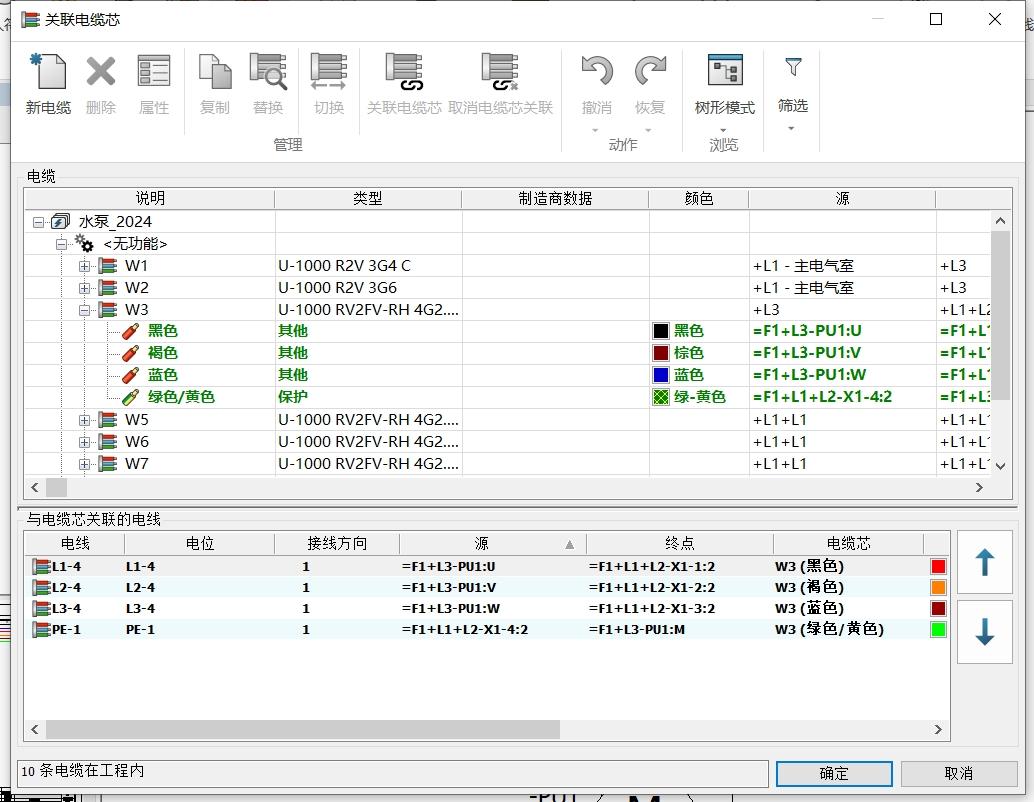Click the 新电缆 (New Cable) icon
This screenshot has width=1034, height=802.
point(48,73)
